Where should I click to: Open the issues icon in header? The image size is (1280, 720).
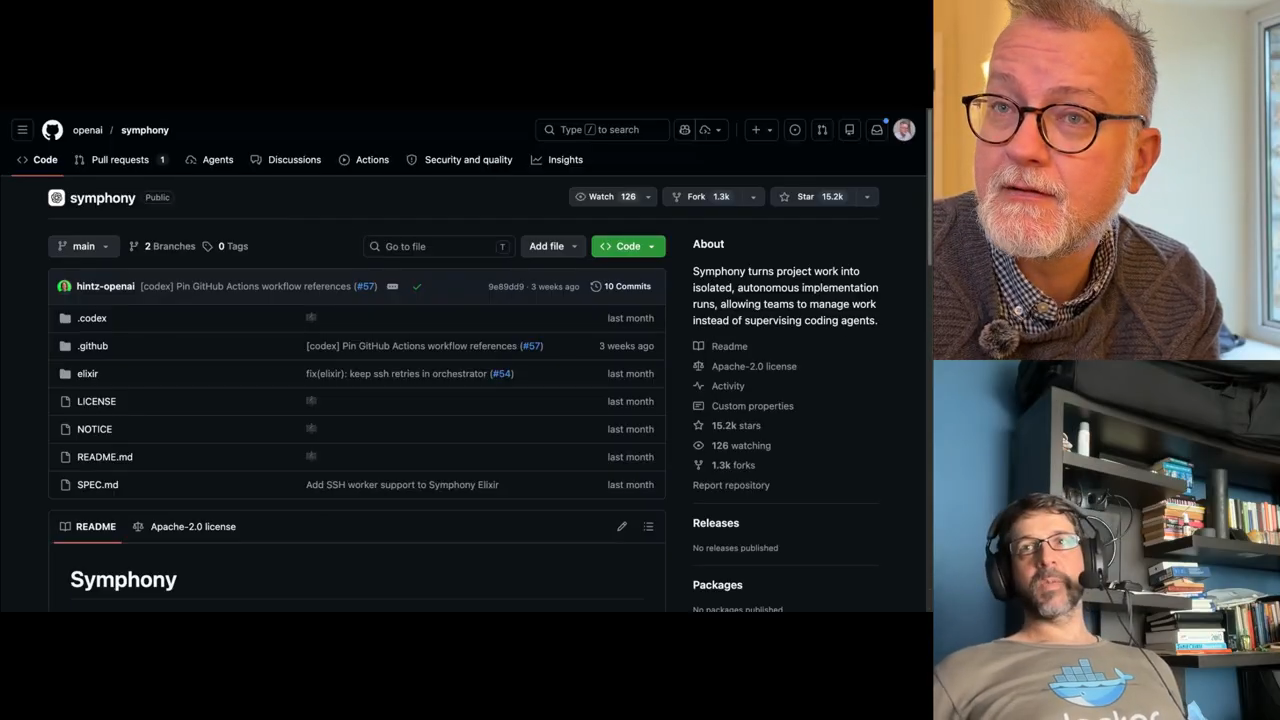pos(795,130)
